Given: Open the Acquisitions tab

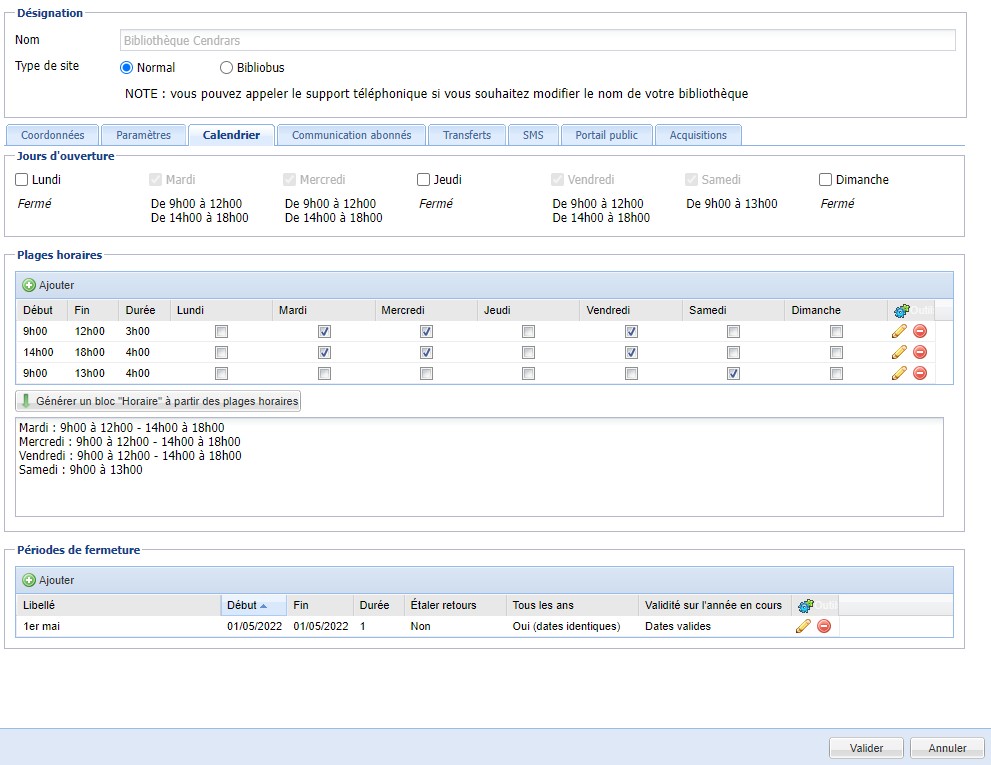Looking at the screenshot, I should tap(698, 134).
